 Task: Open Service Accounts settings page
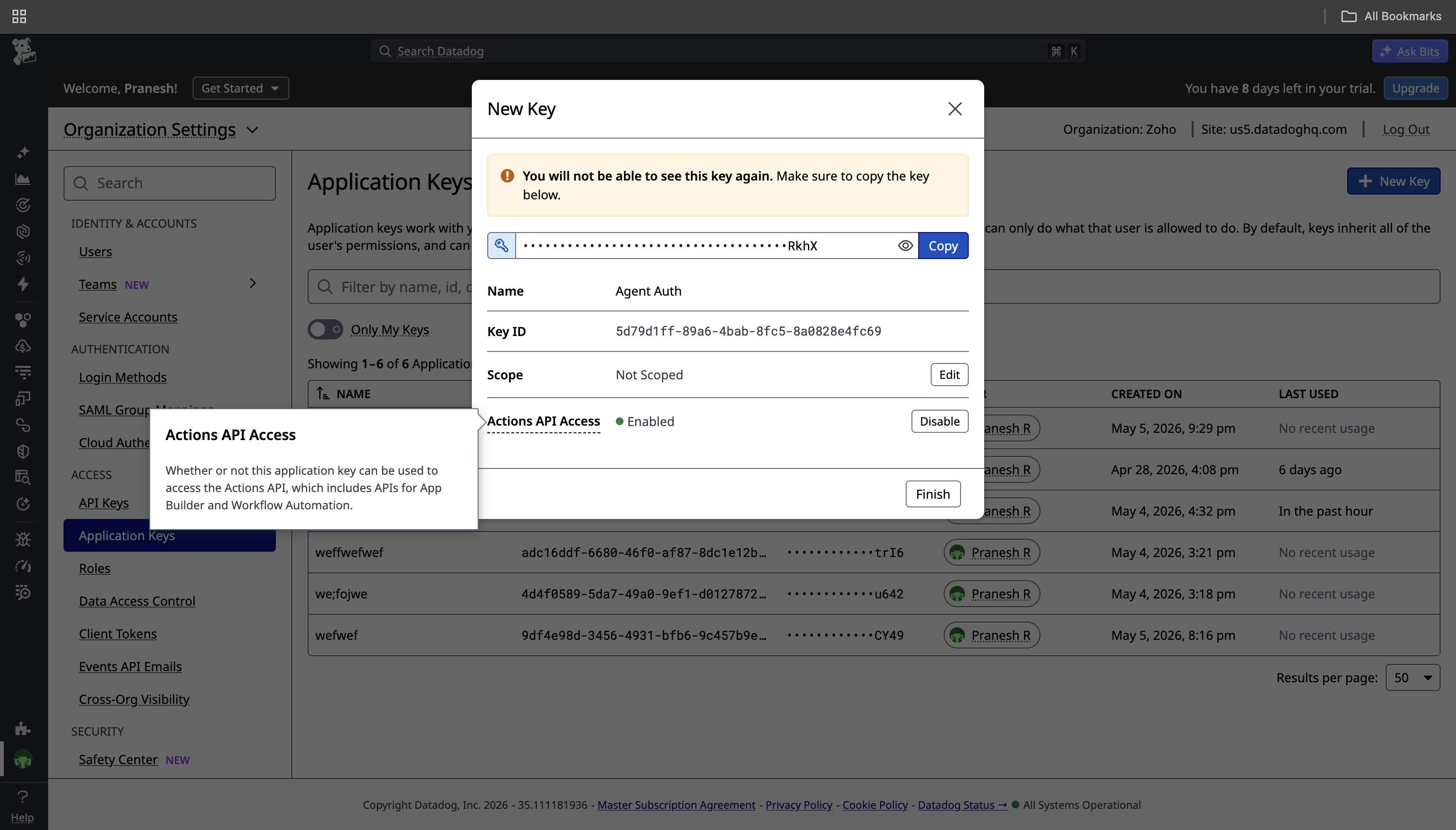click(128, 317)
